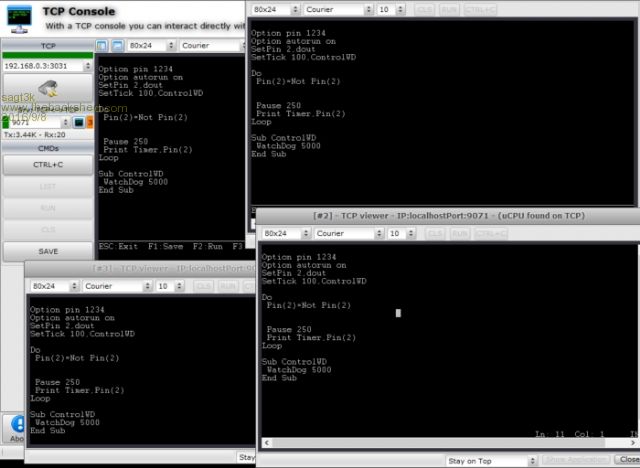Click the RUN button in top-right viewer toolbar
Screen dimensions: 640x468
(450, 9)
